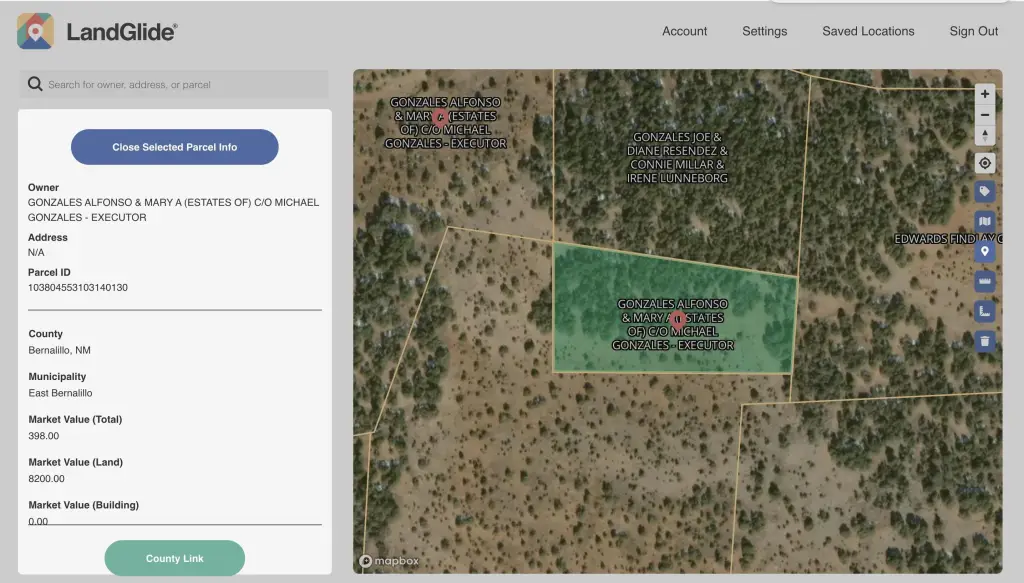
Task: Click the LandGlide logo icon
Action: pyautogui.click(x=36, y=31)
